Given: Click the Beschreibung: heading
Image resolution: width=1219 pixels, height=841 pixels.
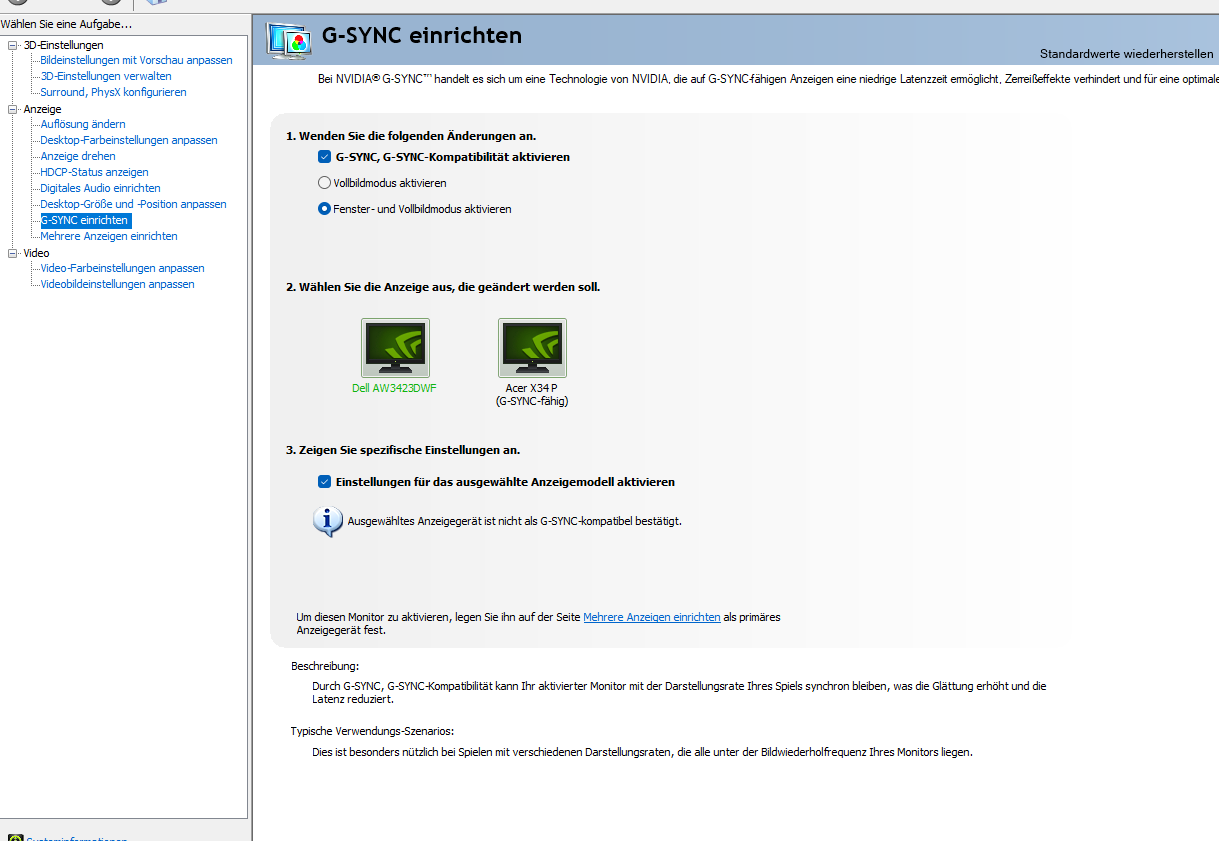Looking at the screenshot, I should coord(325,666).
